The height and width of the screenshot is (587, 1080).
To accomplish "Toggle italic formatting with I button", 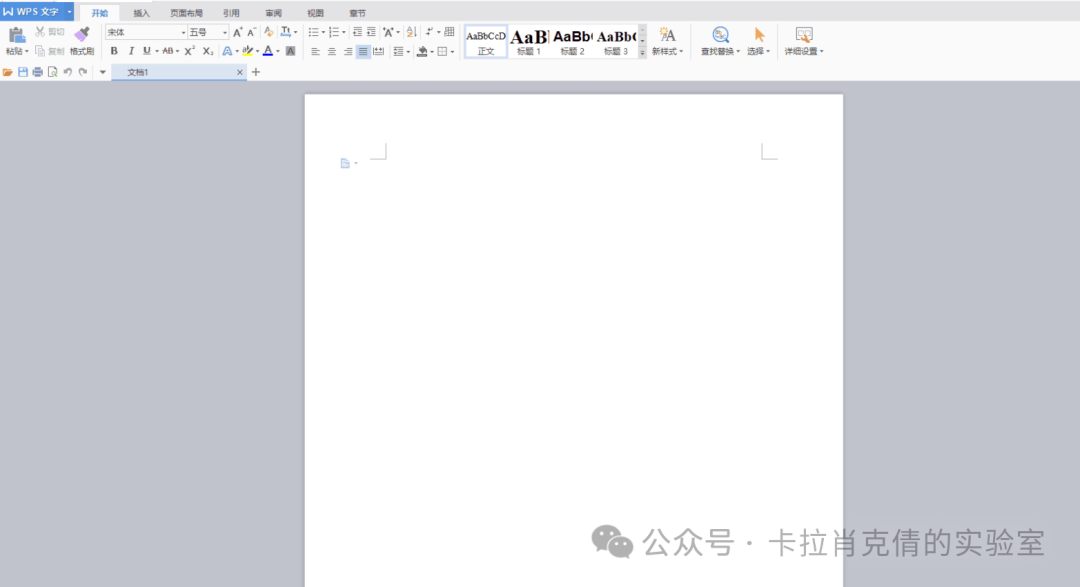I will pyautogui.click(x=131, y=51).
